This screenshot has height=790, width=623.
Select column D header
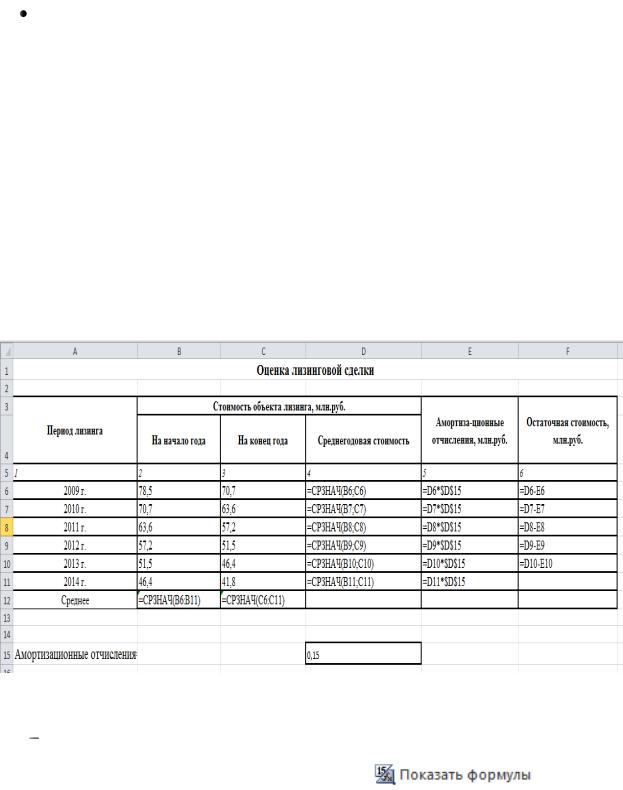363,351
